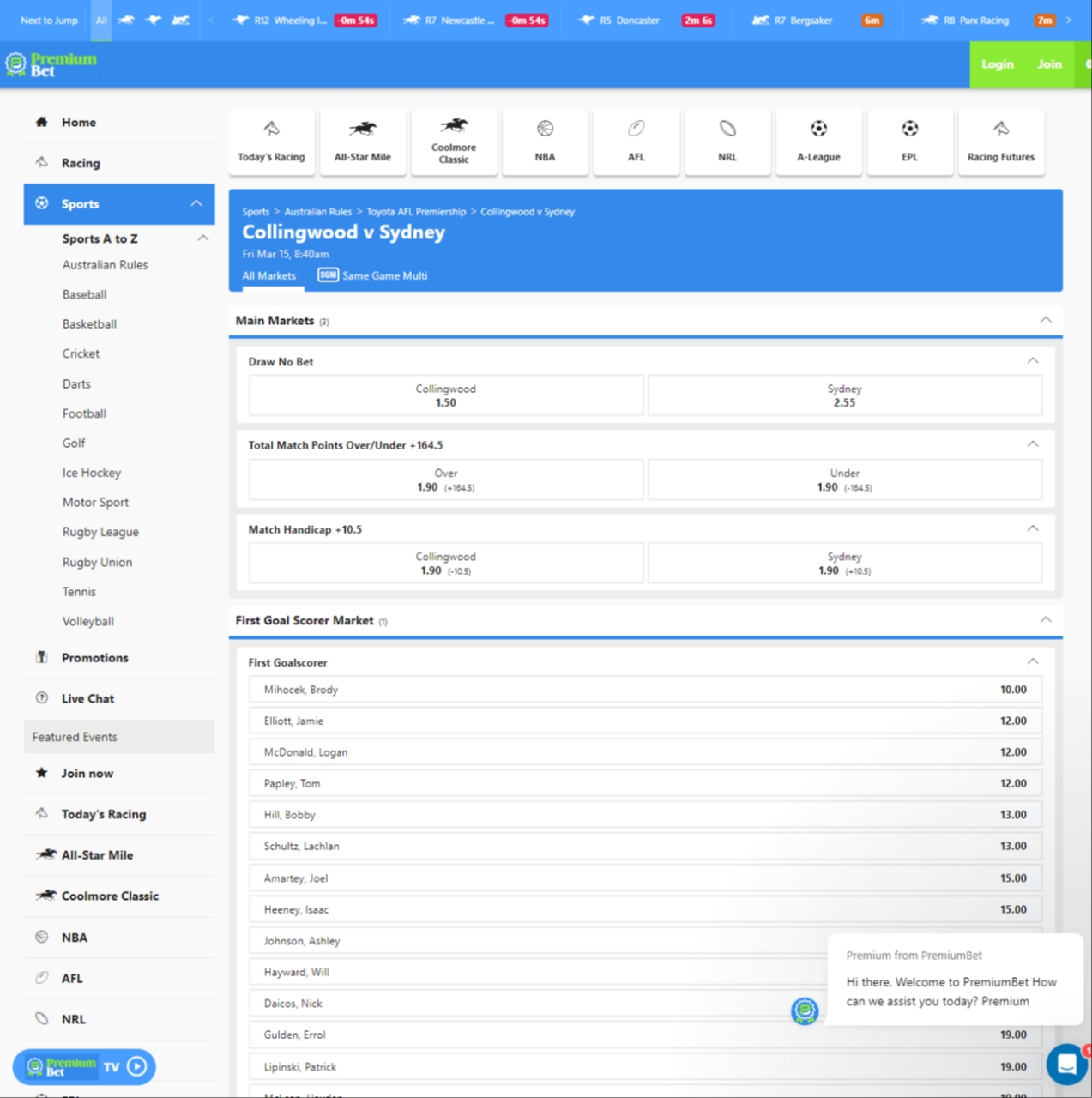
Task: Click the PremiumBet logo in header
Action: tap(51, 64)
